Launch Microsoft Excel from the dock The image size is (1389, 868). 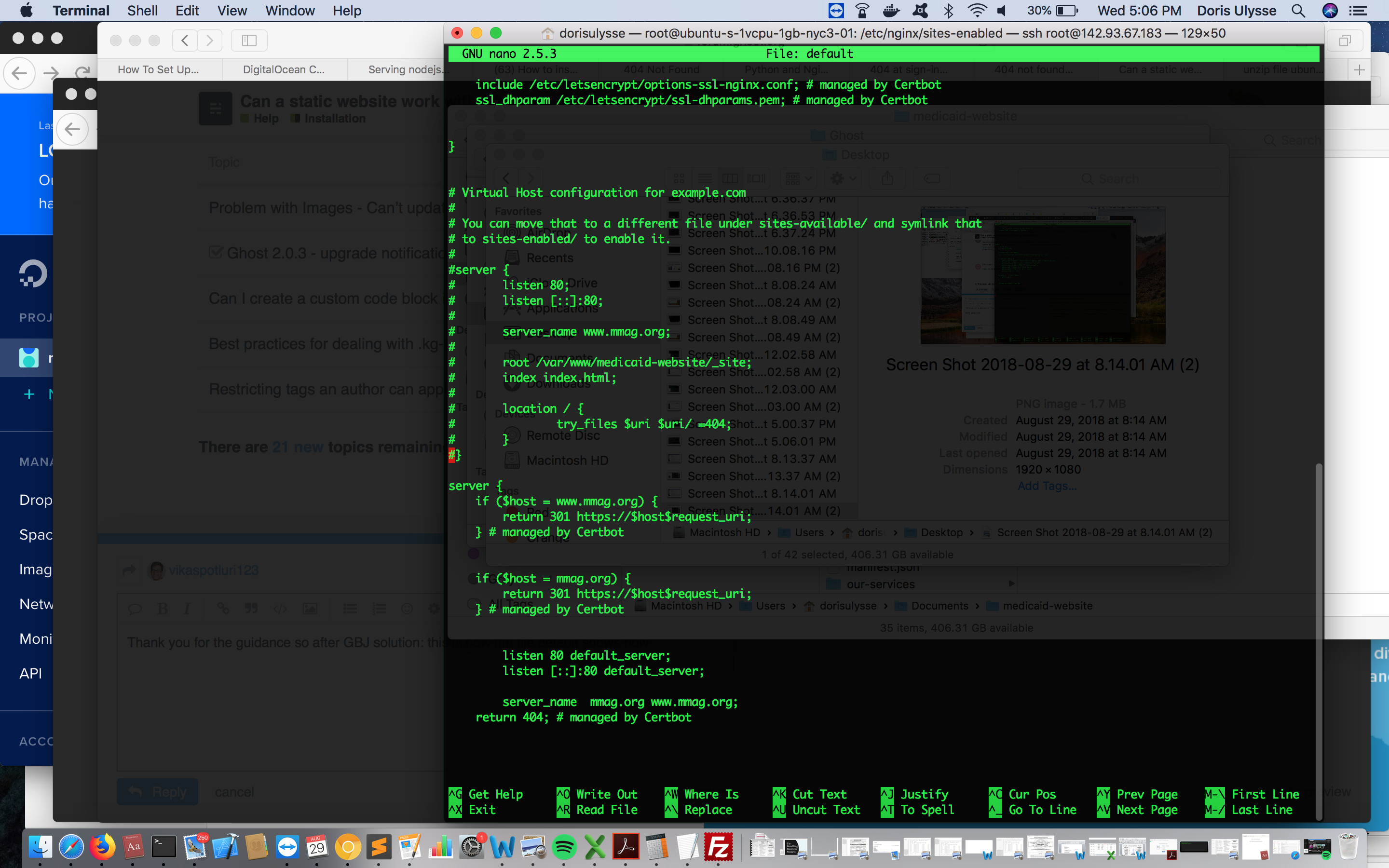click(x=595, y=847)
